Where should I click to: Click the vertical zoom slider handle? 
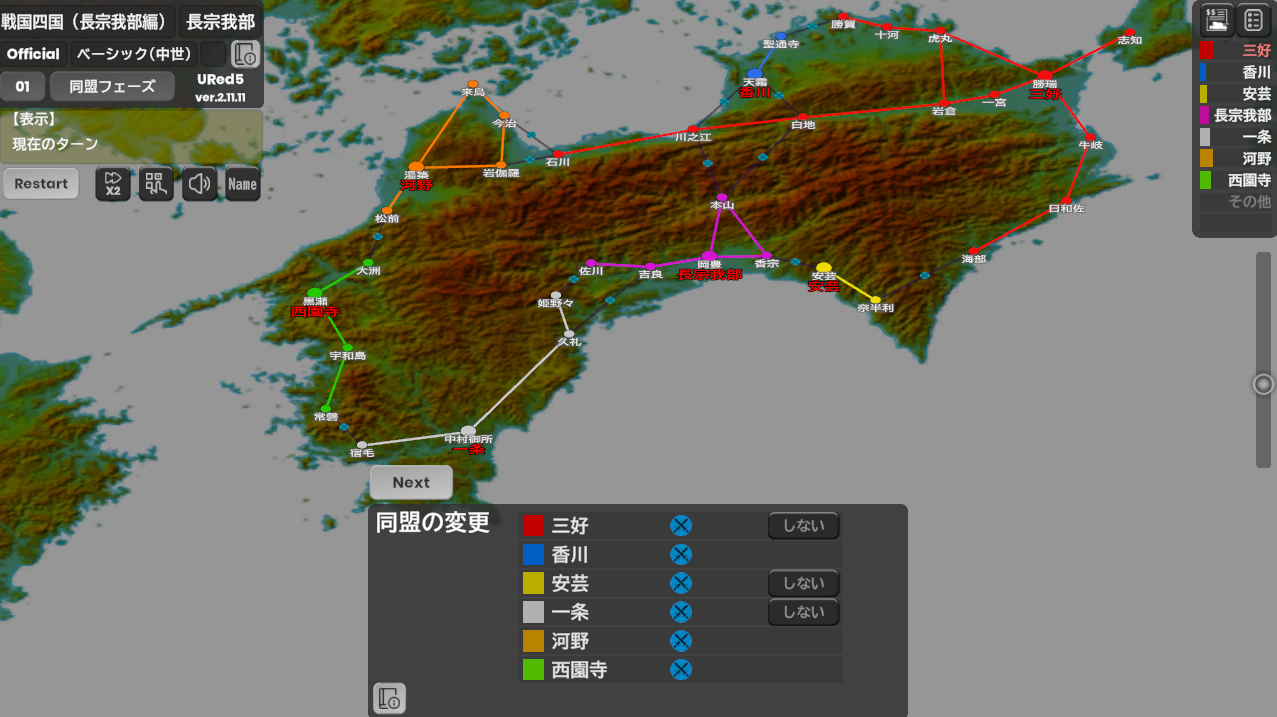1264,385
